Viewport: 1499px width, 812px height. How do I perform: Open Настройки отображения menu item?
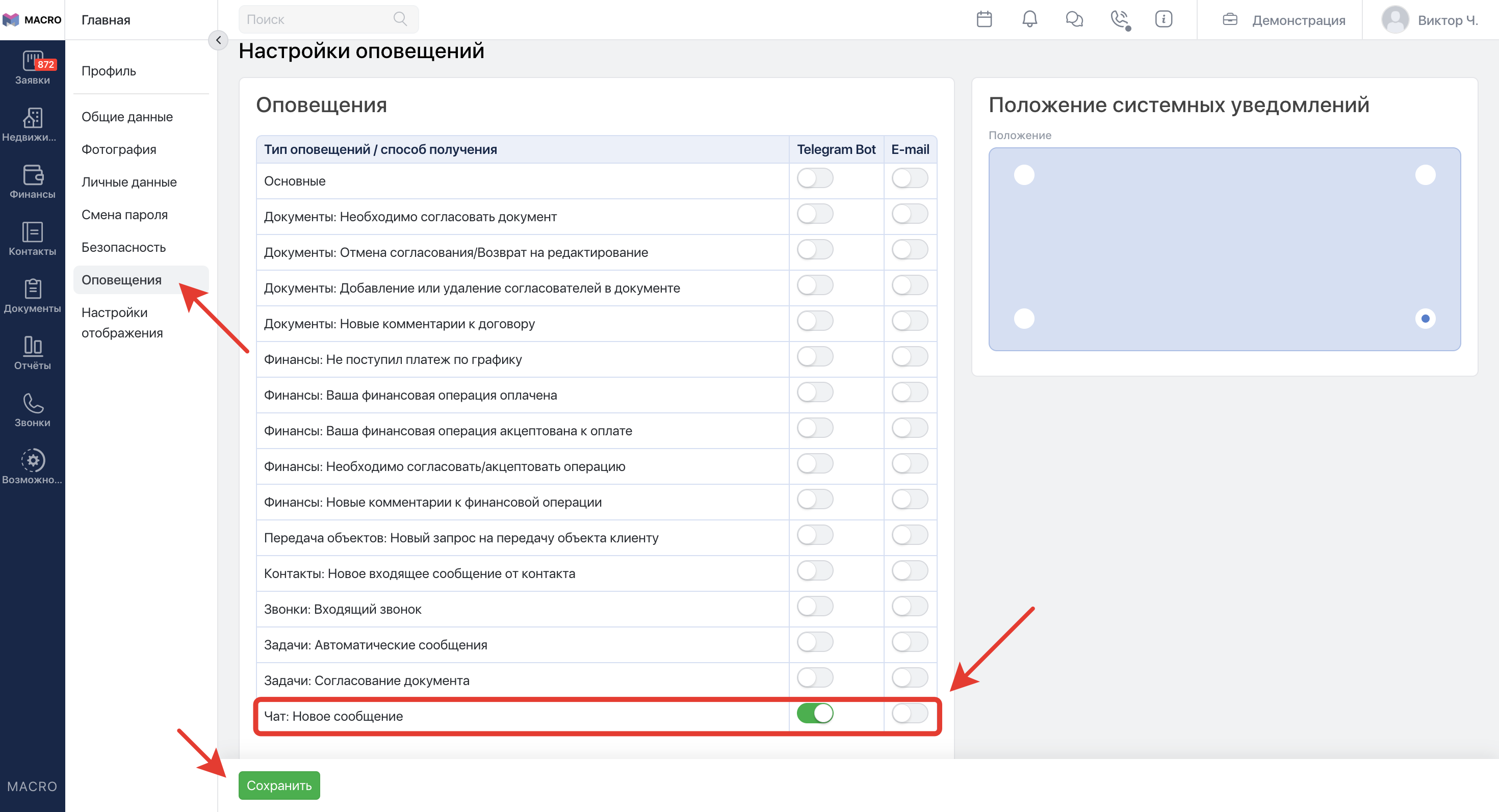click(122, 322)
